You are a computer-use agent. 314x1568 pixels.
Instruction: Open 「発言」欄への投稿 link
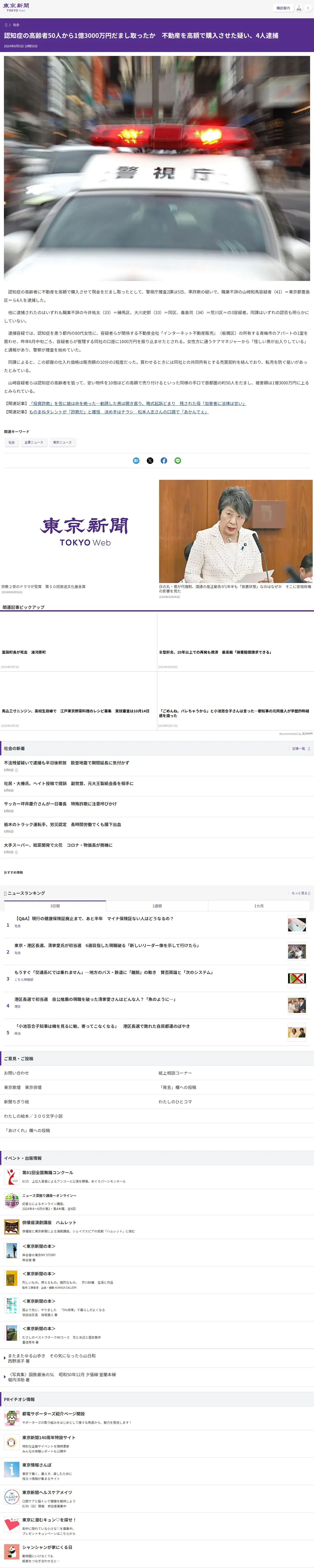point(177,1088)
